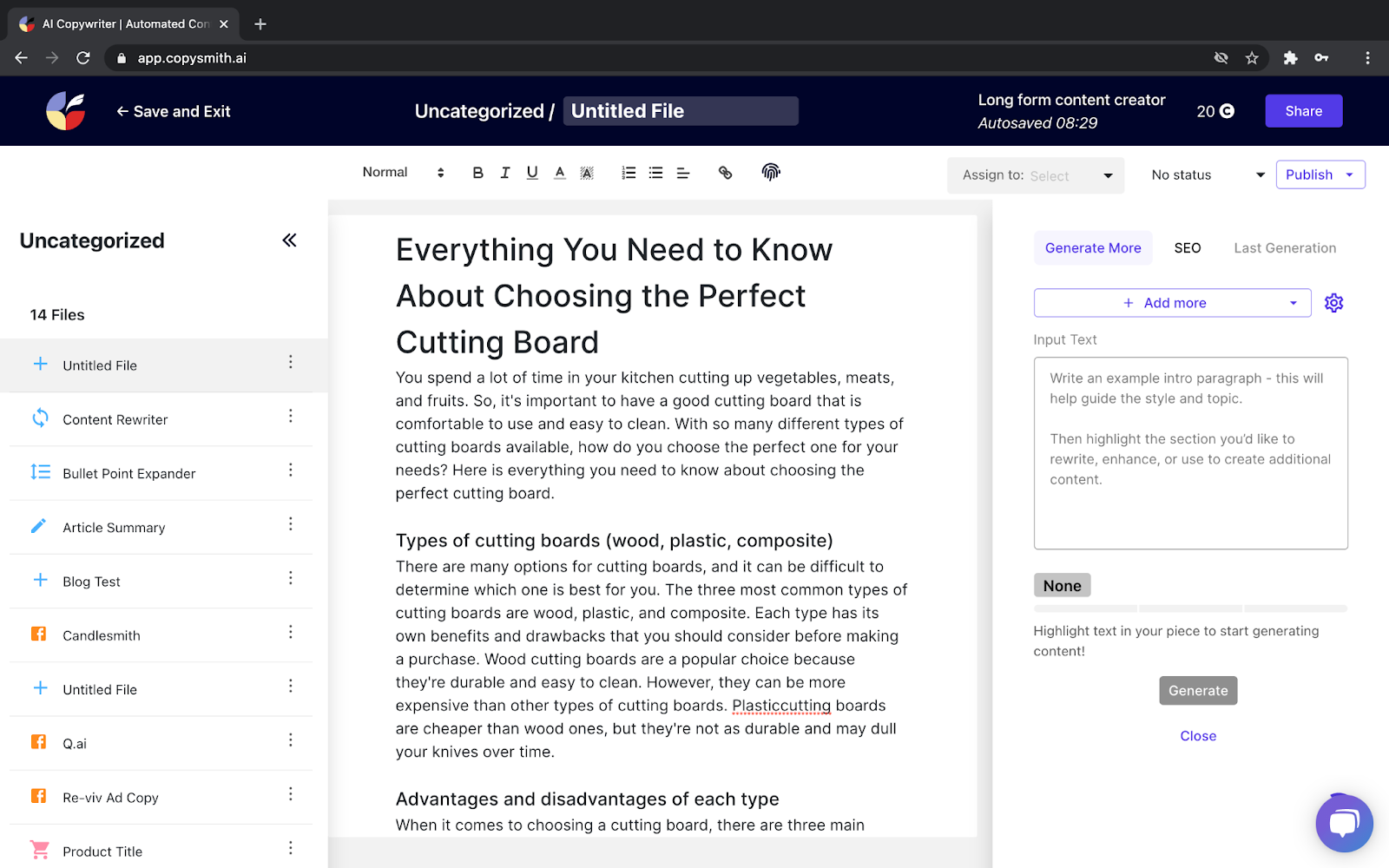
Task: Open options menu for Blog Test file
Action: [291, 578]
